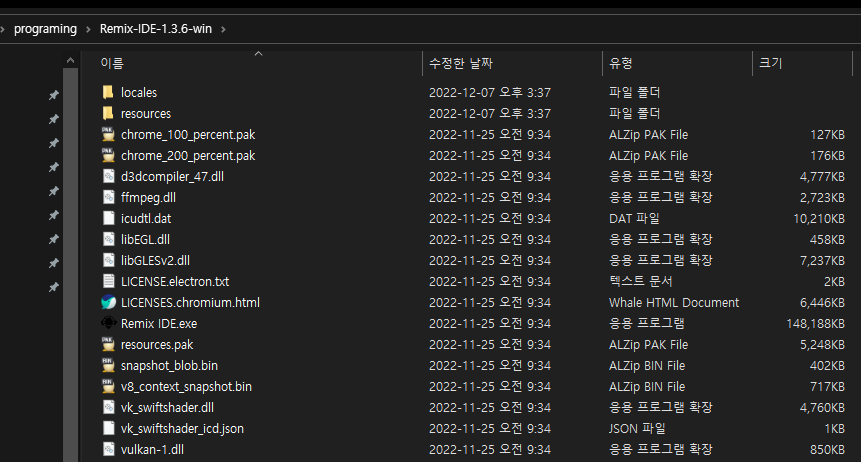Select file name ffmpeg.dll
This screenshot has height=462, width=861.
(148, 198)
